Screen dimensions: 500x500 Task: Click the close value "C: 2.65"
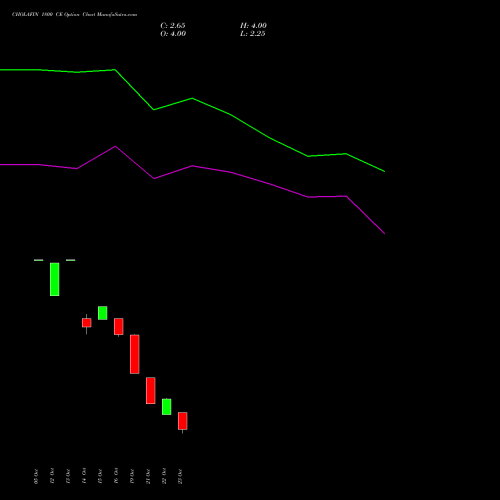tap(173, 26)
